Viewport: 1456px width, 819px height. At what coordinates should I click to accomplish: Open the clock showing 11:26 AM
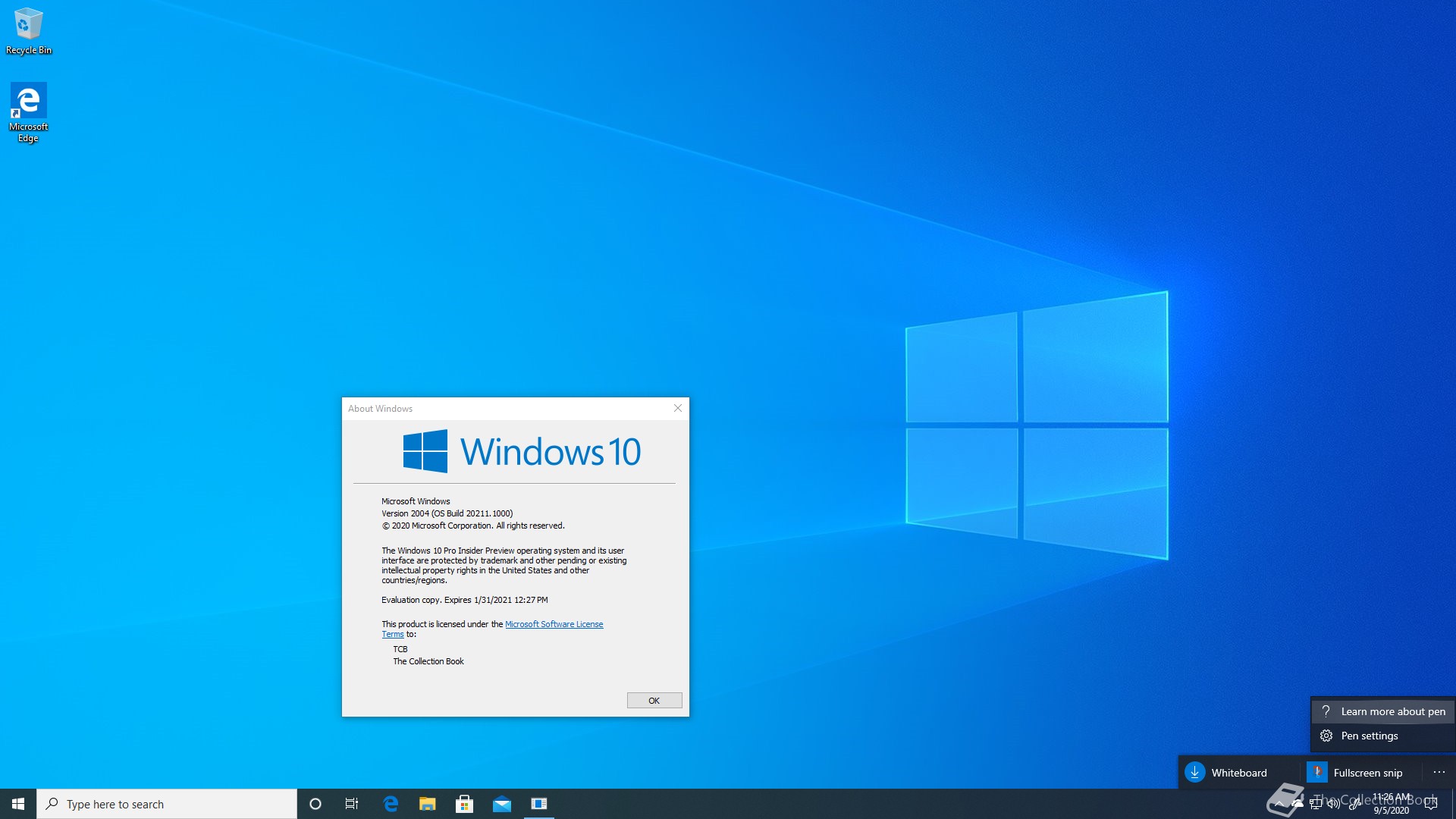[1392, 804]
